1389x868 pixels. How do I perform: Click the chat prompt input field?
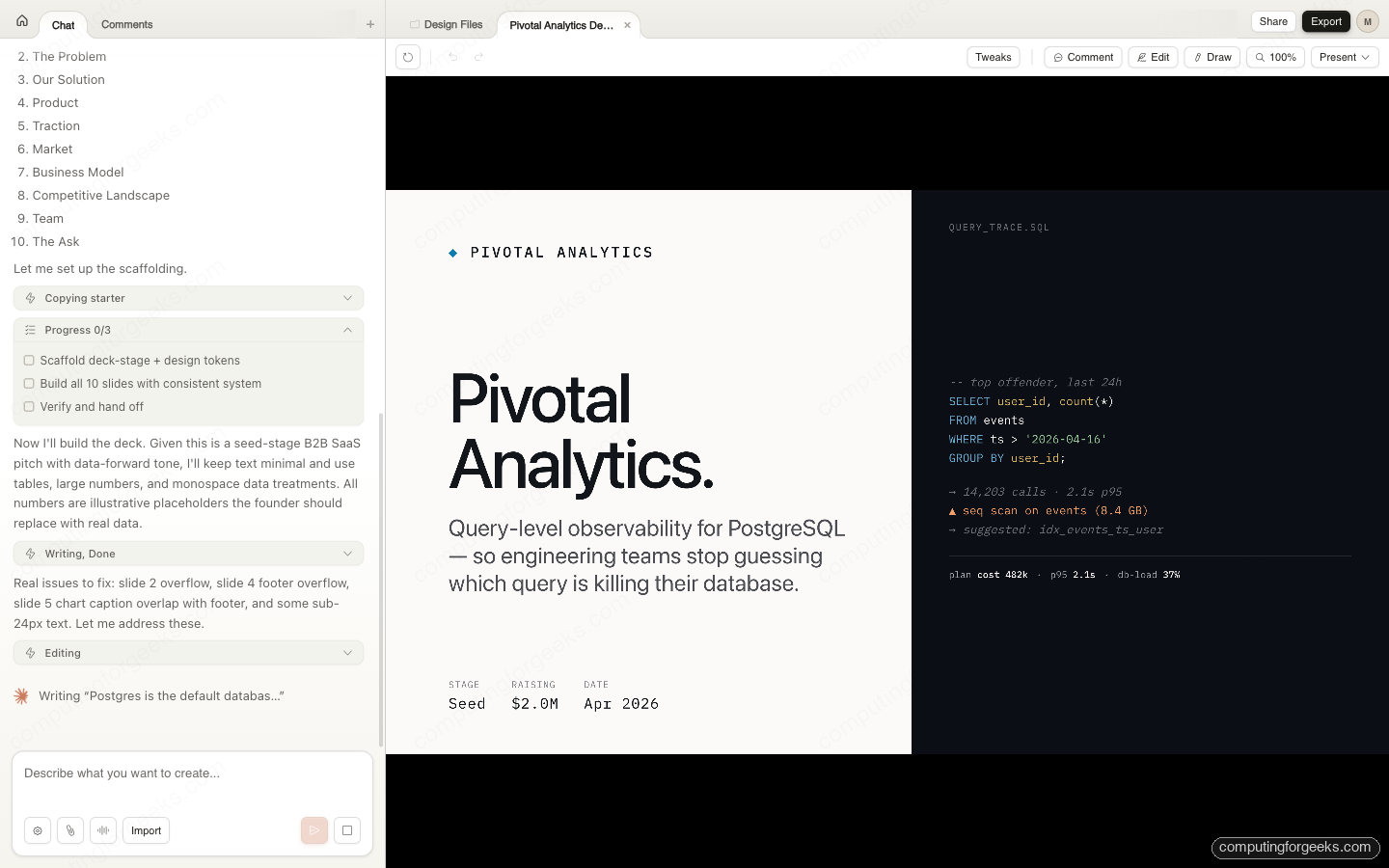point(192,773)
